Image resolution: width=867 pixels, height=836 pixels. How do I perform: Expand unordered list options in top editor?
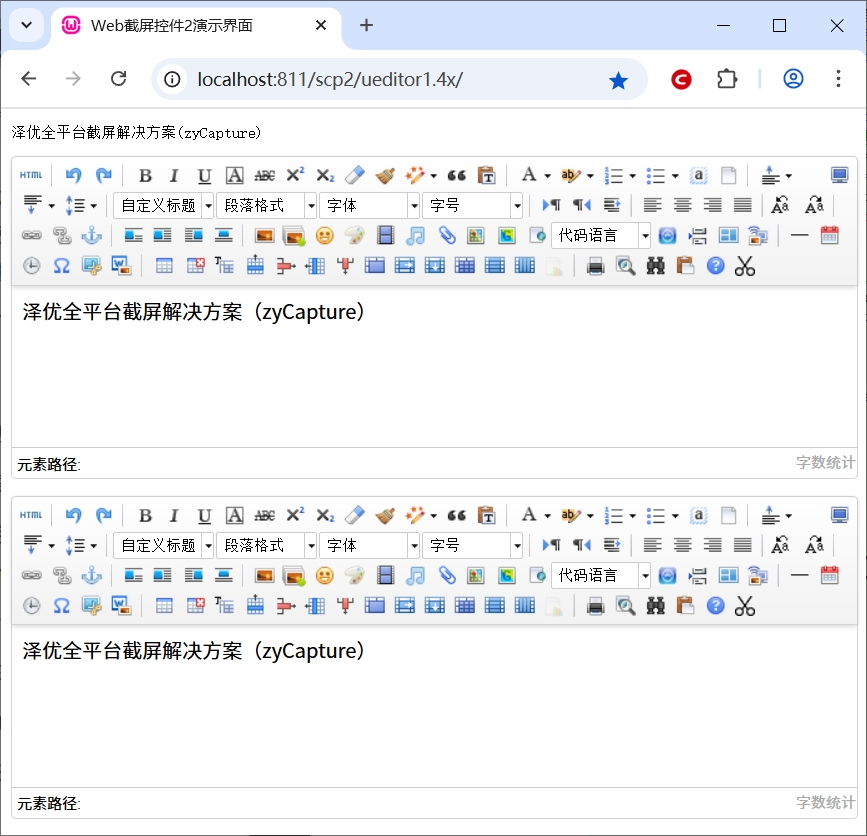(675, 176)
